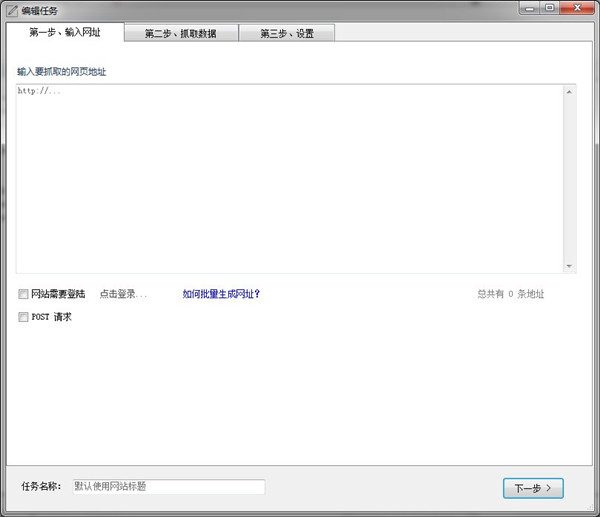This screenshot has width=600, height=517.
Task: Open the 如何批量生成网址? help link
Action: (x=221, y=294)
